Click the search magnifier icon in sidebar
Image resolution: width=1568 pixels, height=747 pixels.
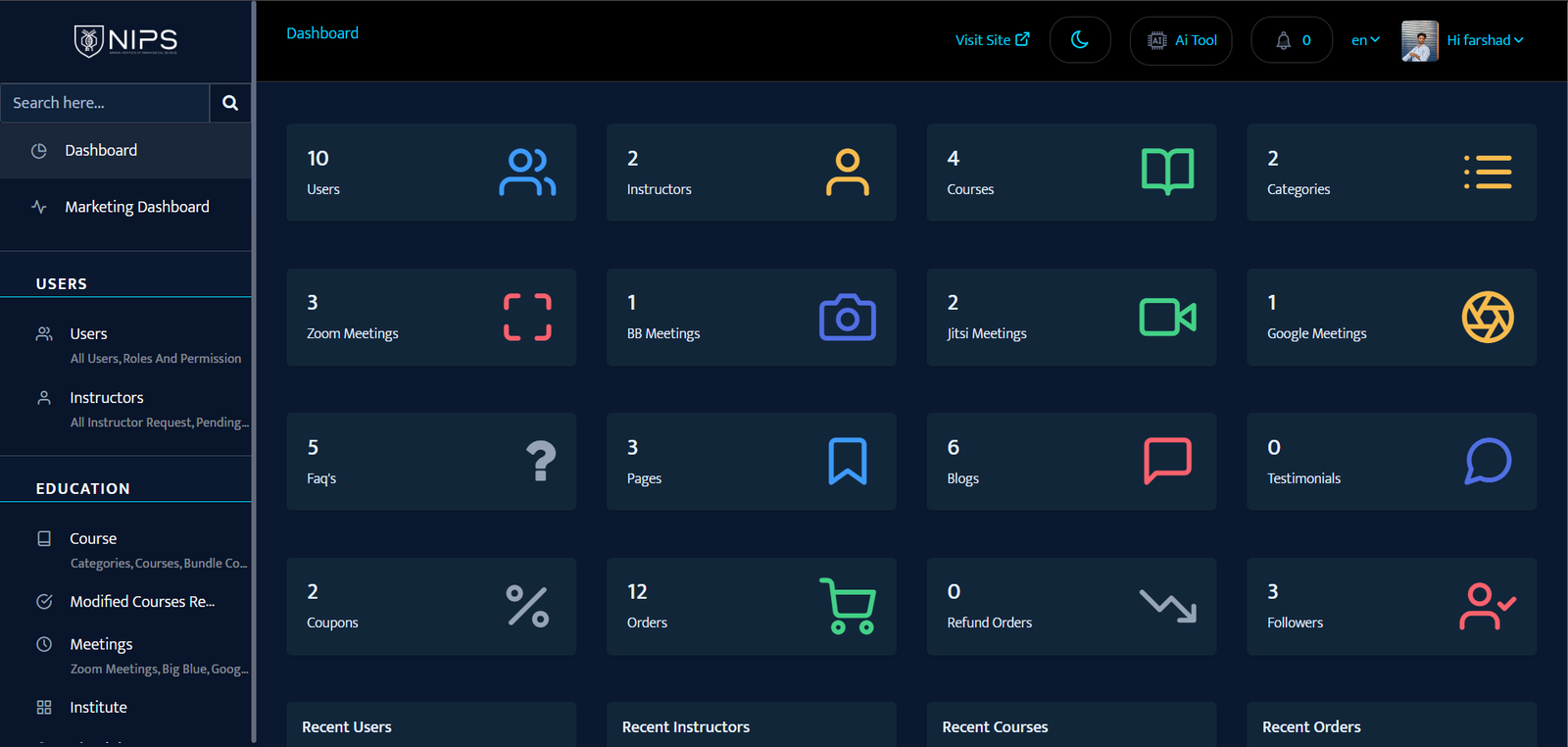[230, 103]
